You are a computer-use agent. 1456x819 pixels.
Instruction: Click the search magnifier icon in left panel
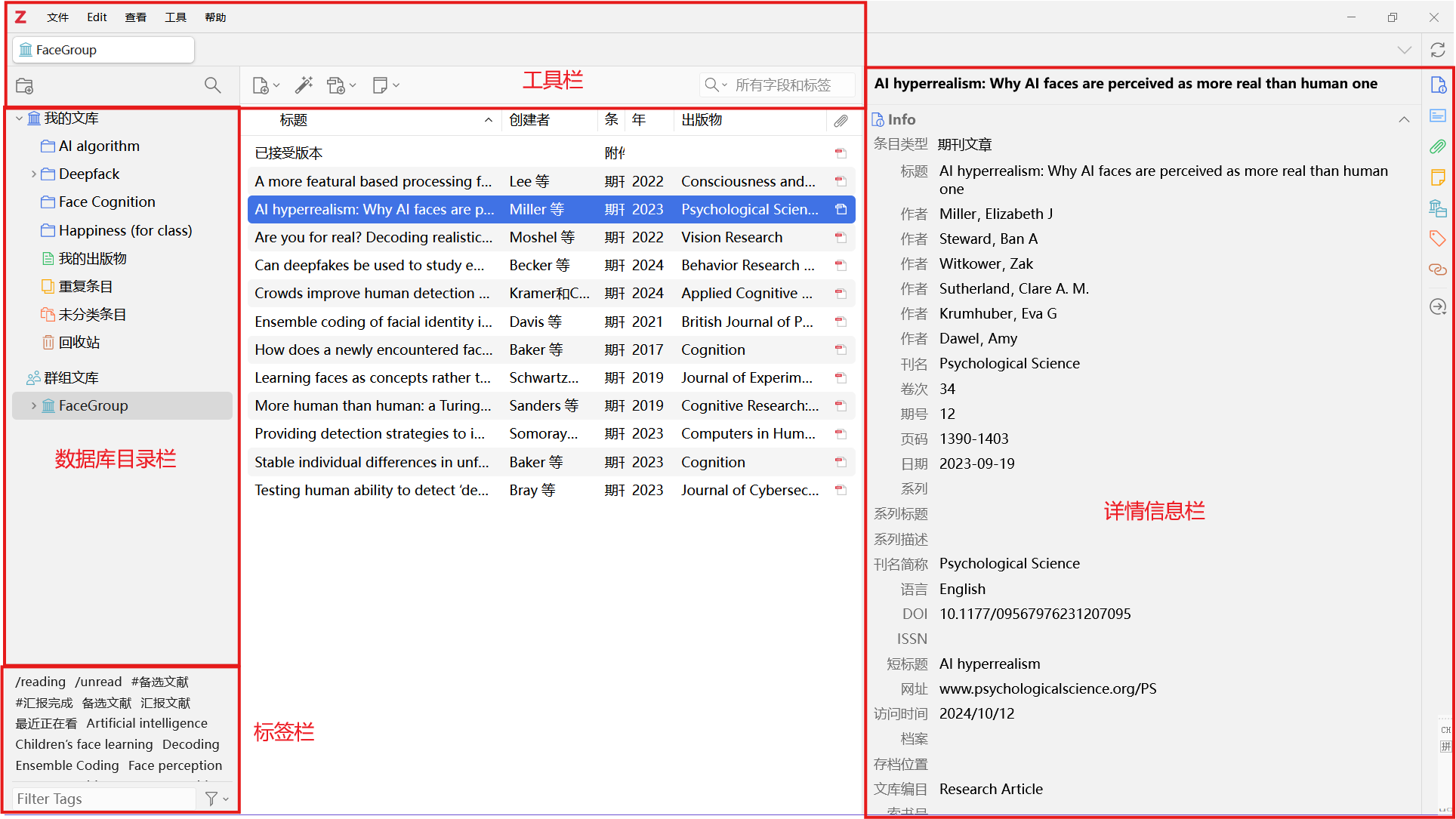(213, 85)
